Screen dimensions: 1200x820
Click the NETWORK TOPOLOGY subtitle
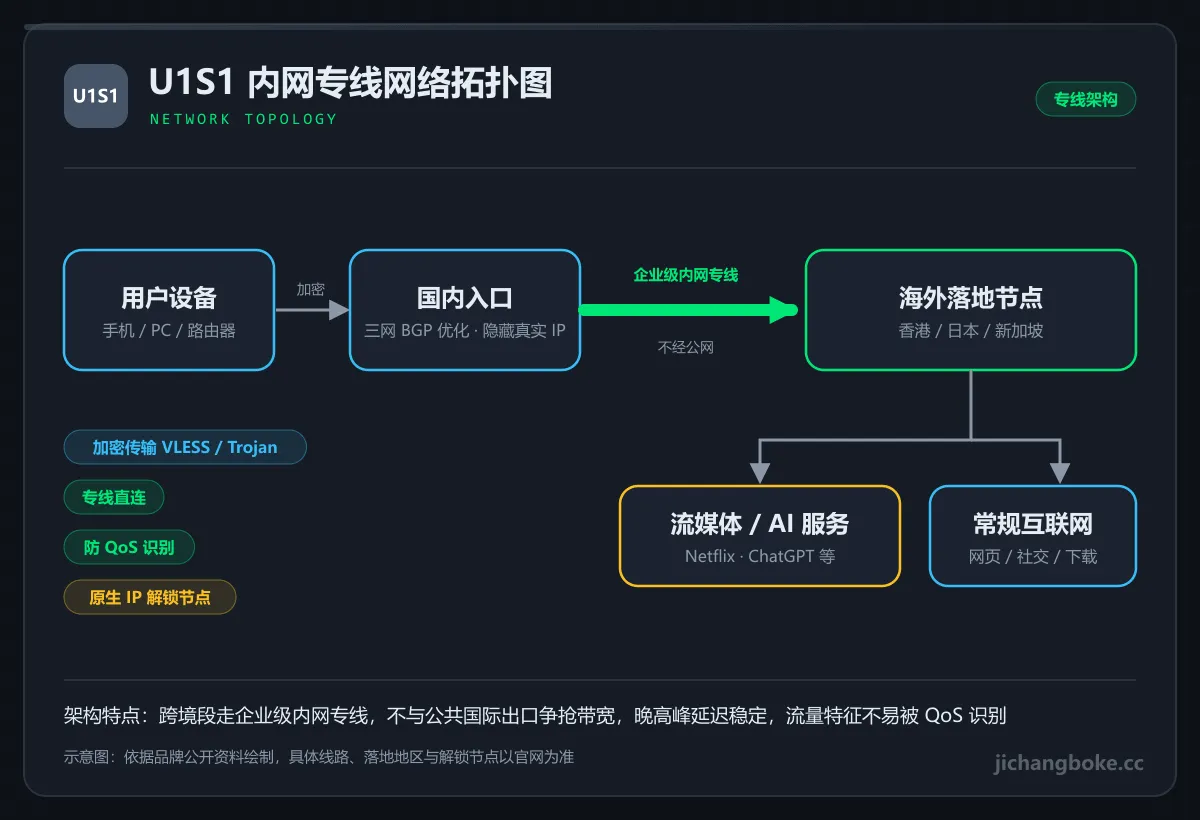pyautogui.click(x=243, y=119)
